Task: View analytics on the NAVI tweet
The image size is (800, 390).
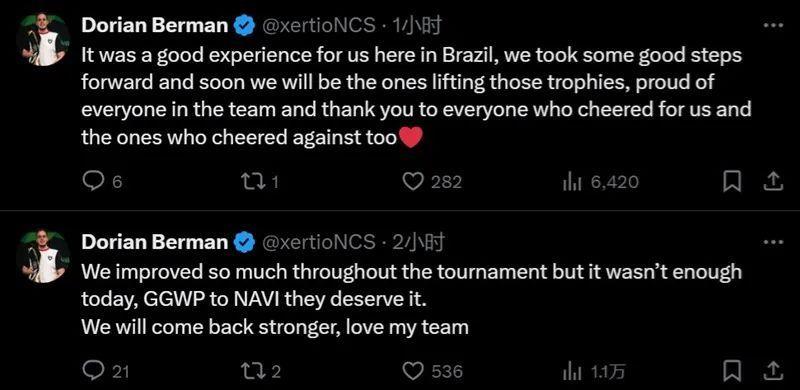Action: [x=593, y=371]
